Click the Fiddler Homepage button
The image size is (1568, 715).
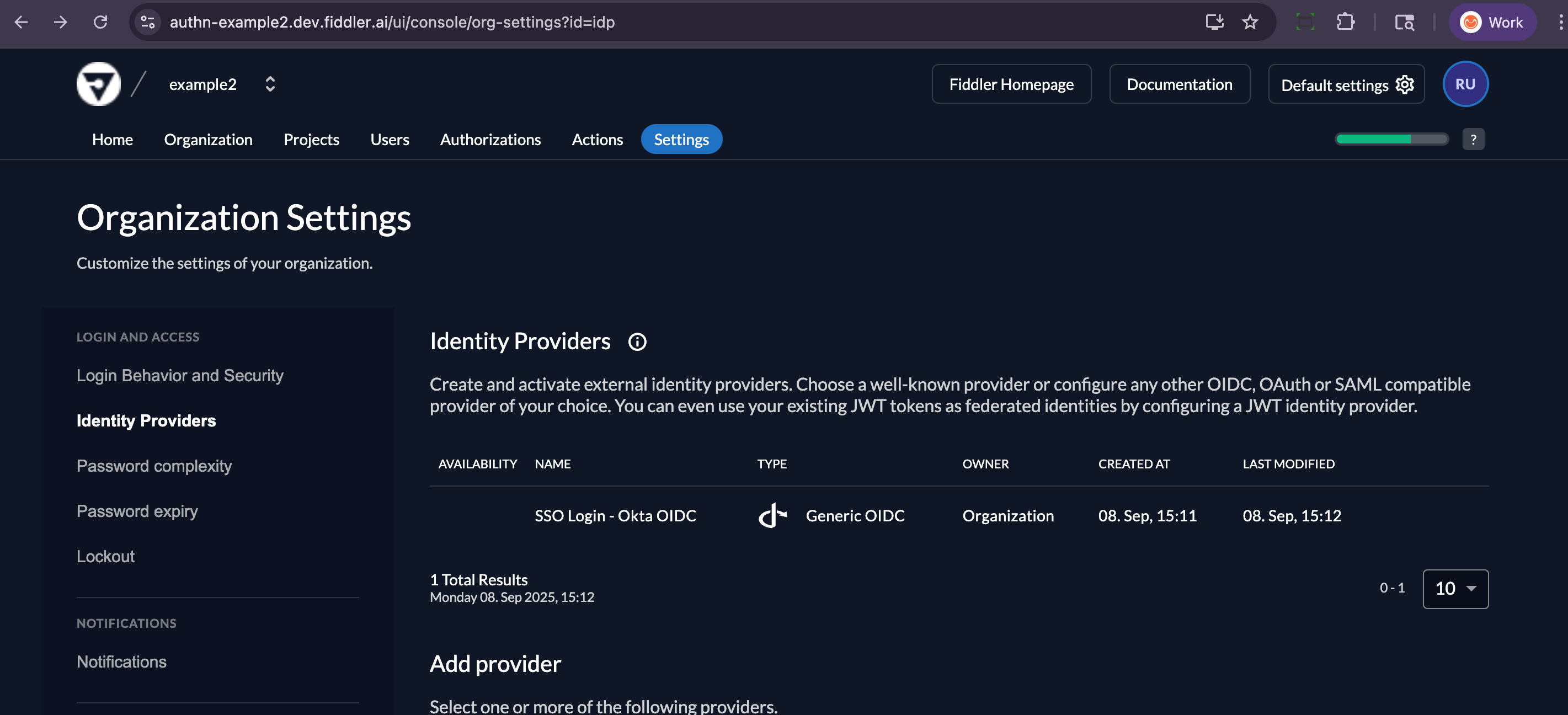(1011, 84)
